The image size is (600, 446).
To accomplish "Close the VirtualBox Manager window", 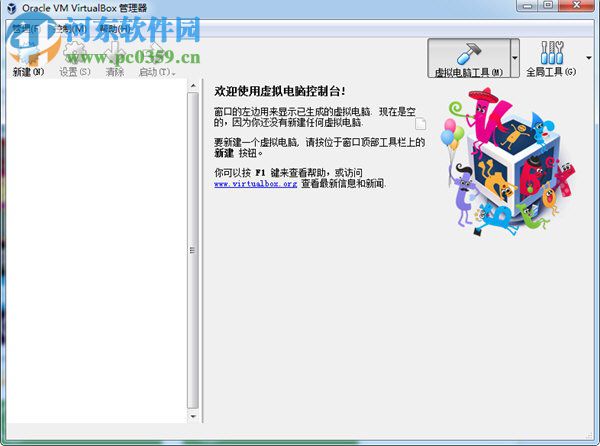I will [x=576, y=5].
